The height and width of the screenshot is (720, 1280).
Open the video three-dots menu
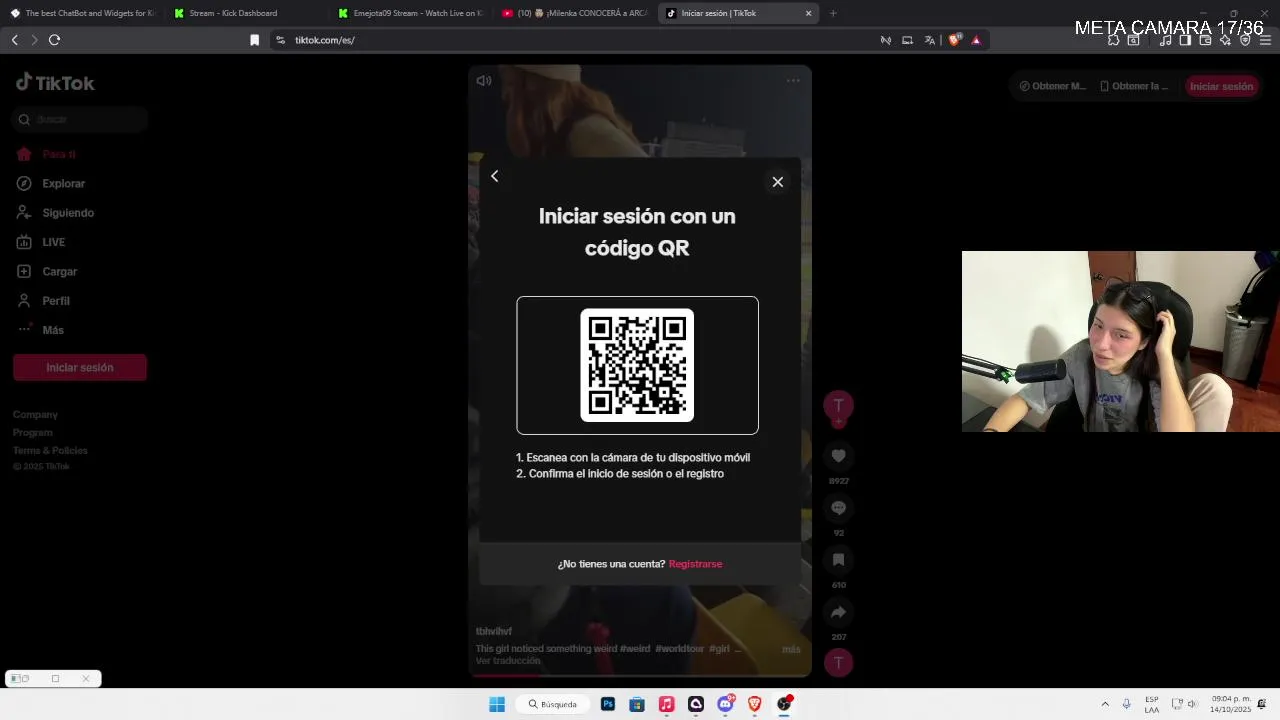tap(793, 81)
